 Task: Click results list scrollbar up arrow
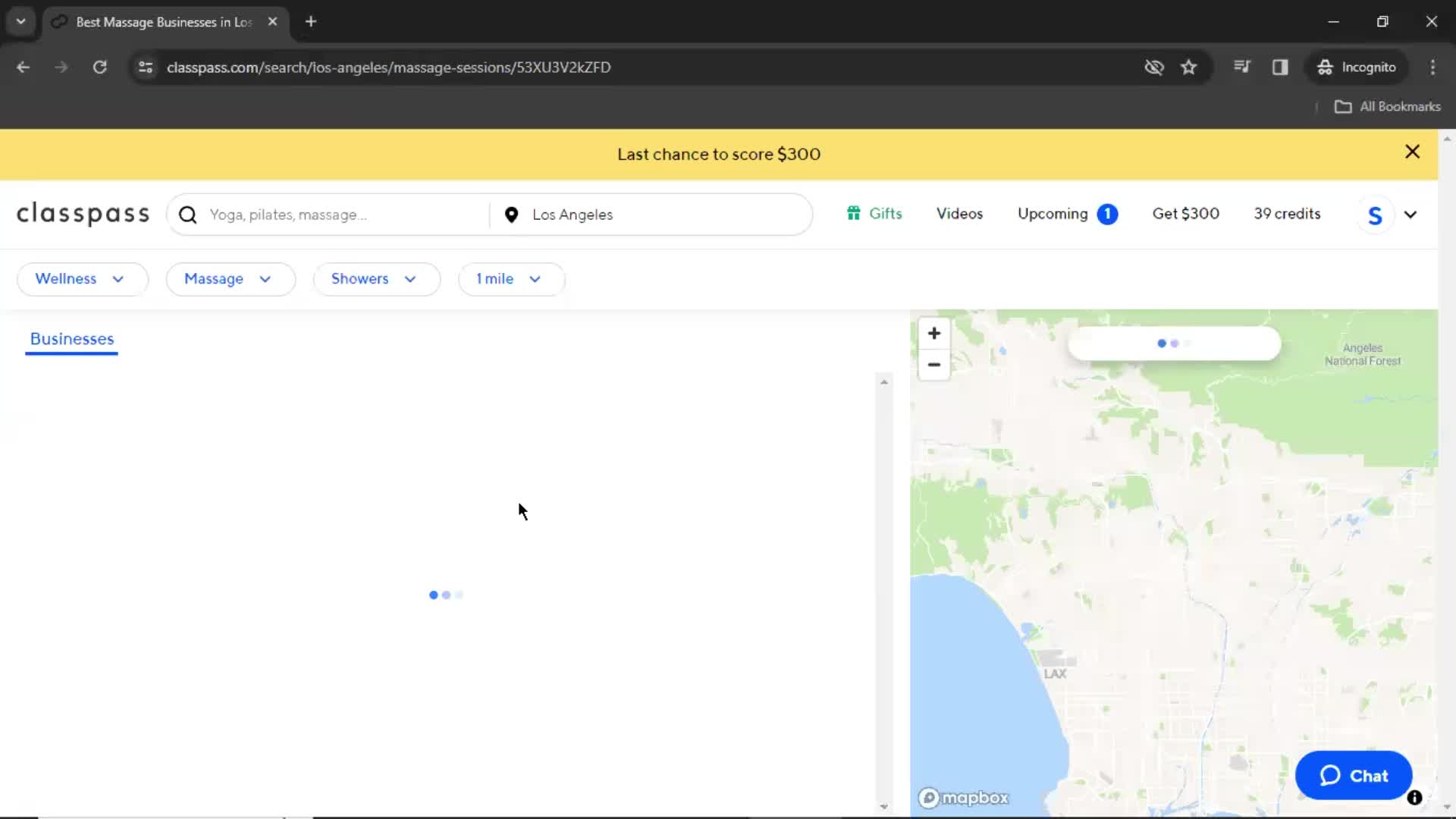pyautogui.click(x=884, y=382)
